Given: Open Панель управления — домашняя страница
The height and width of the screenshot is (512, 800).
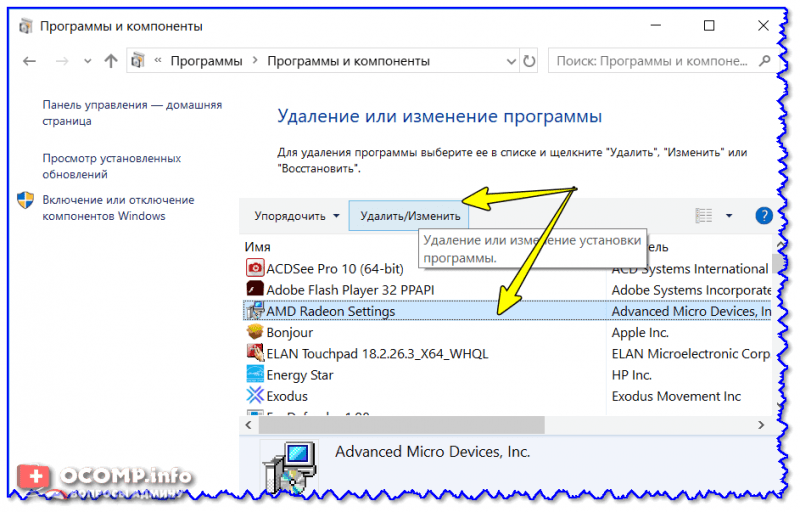Looking at the screenshot, I should (132, 113).
